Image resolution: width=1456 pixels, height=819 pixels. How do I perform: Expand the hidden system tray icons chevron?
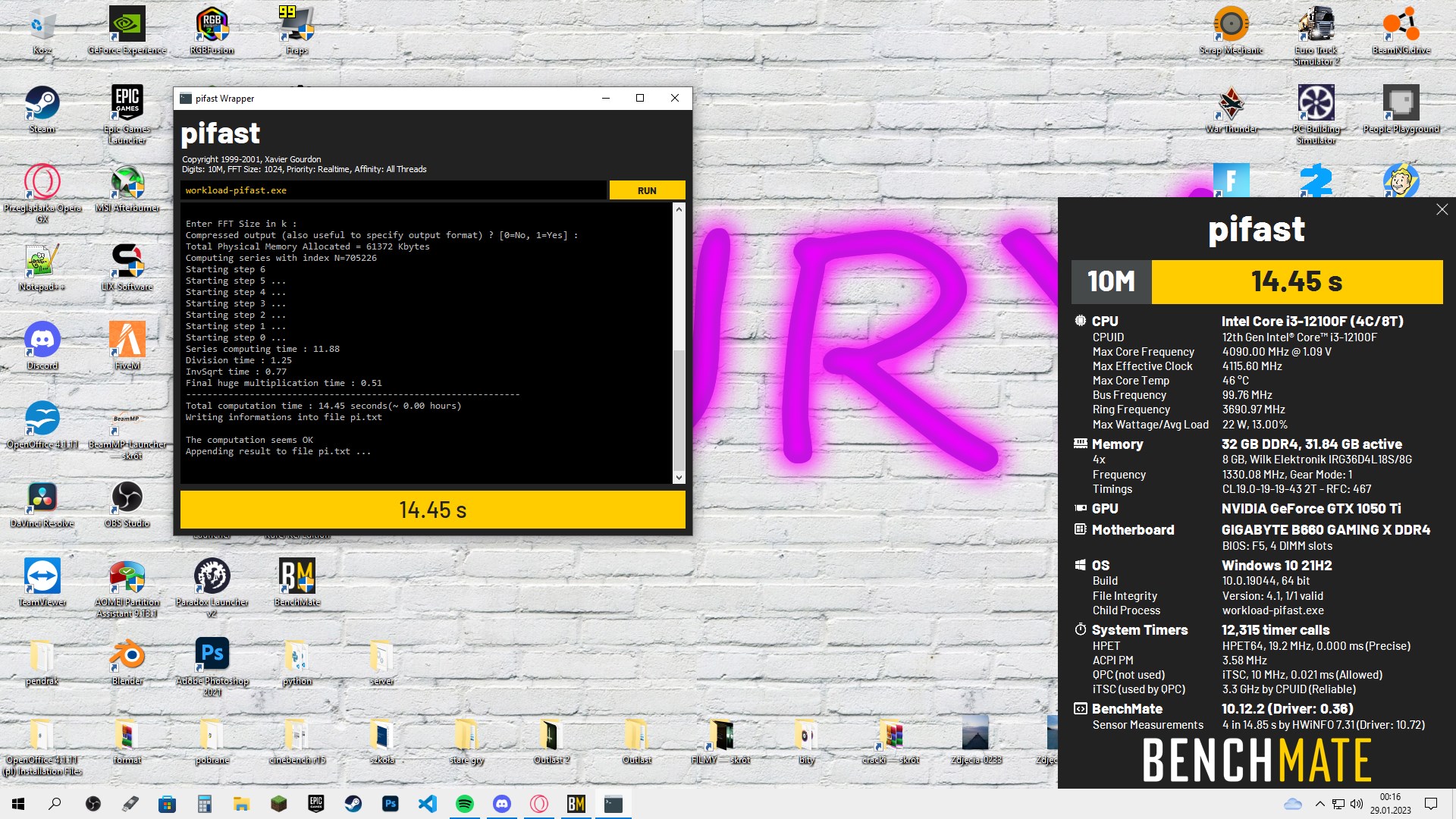1320,804
